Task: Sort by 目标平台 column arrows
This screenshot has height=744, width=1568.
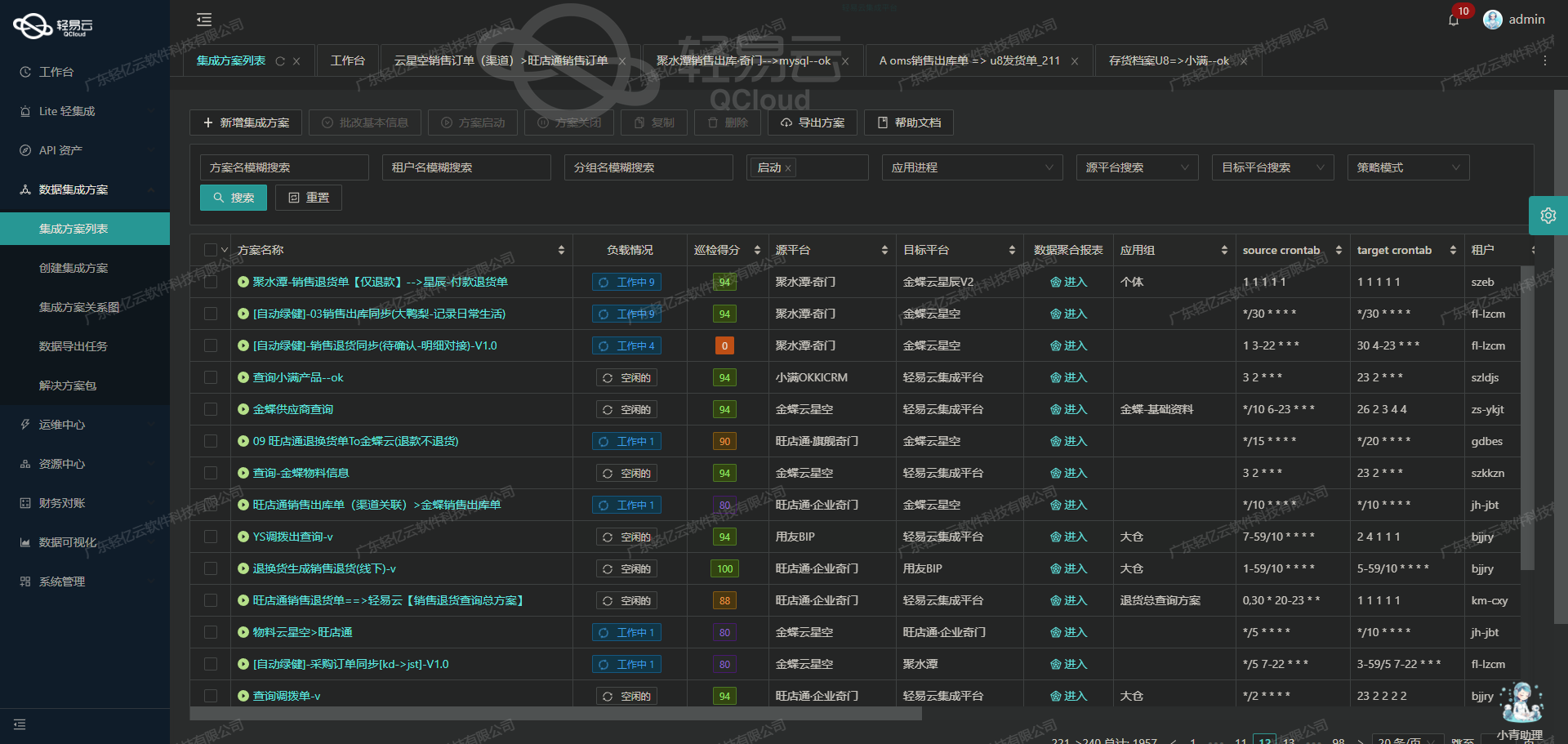Action: pyautogui.click(x=1012, y=250)
